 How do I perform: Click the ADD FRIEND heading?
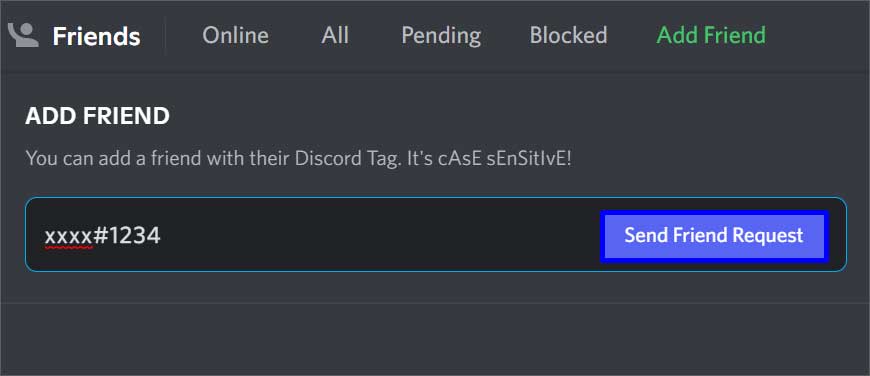click(98, 116)
